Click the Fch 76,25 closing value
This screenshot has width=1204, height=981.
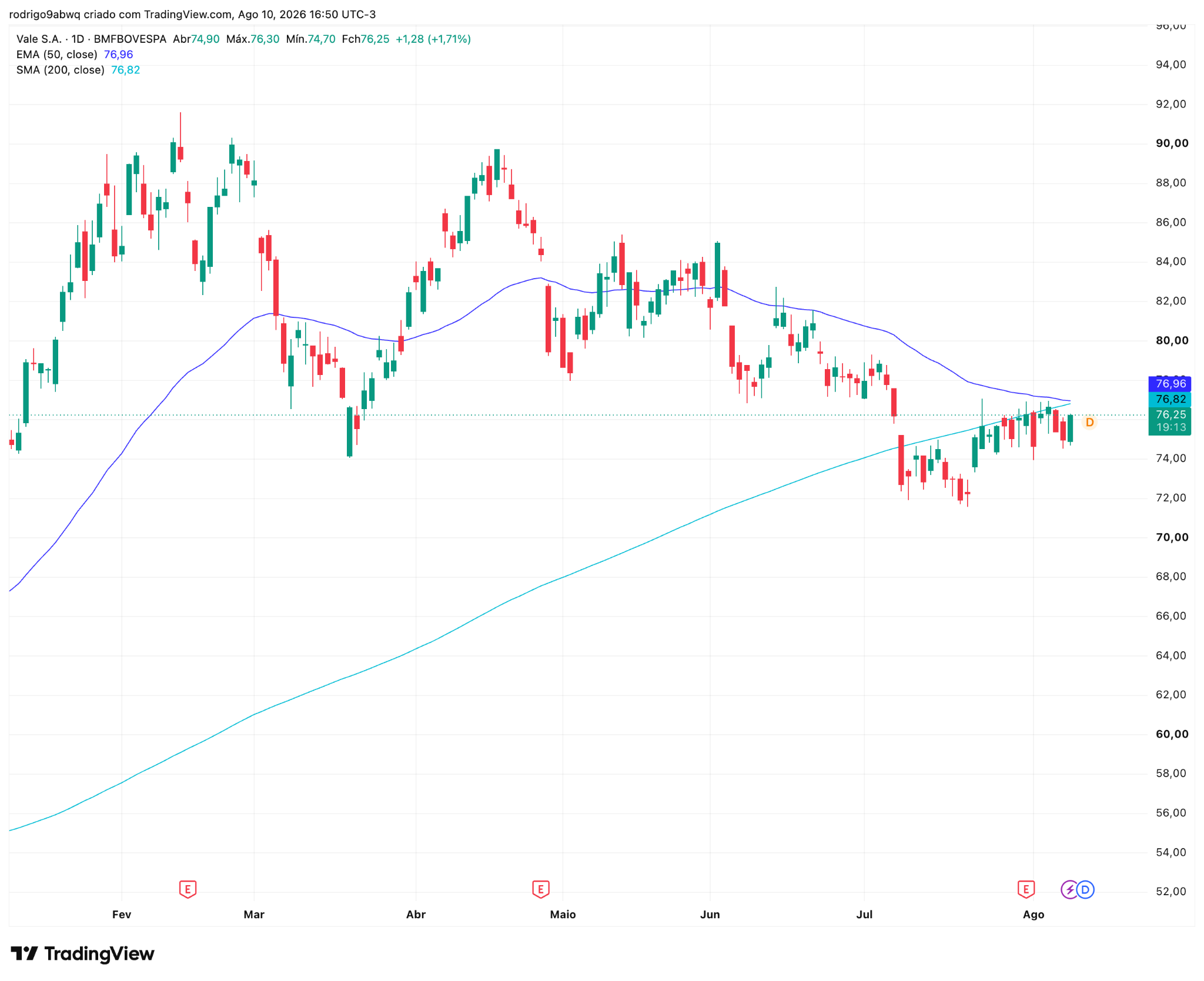tap(366, 39)
